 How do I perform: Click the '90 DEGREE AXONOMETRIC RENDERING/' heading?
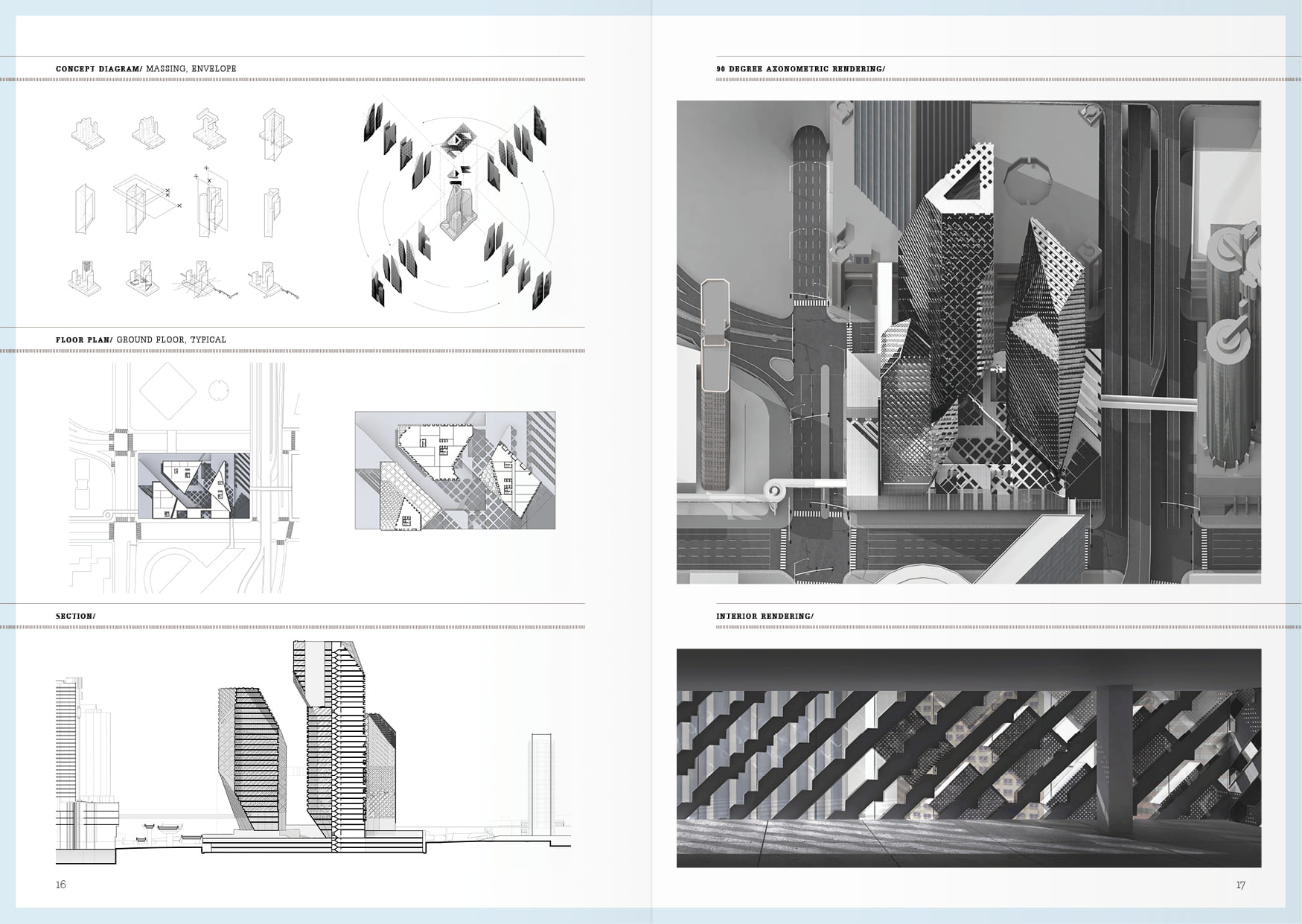tap(800, 68)
